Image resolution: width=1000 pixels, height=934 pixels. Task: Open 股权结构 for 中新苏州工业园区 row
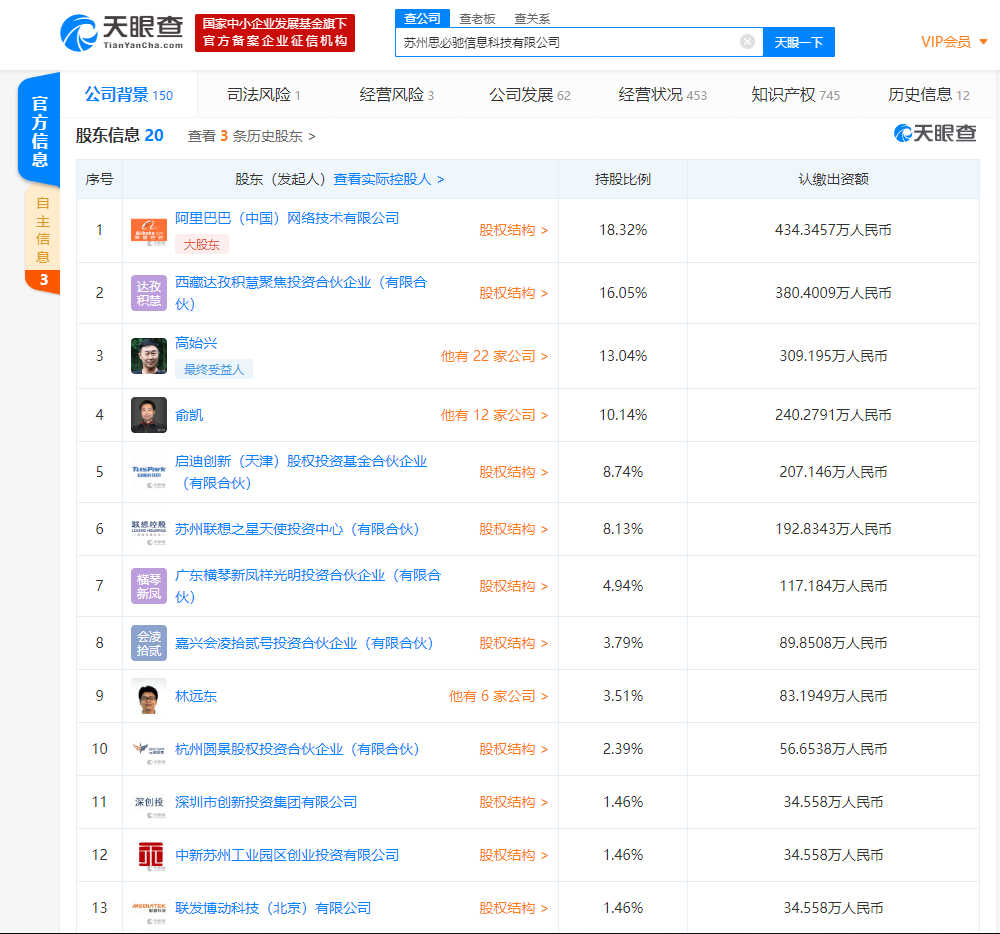pyautogui.click(x=513, y=855)
